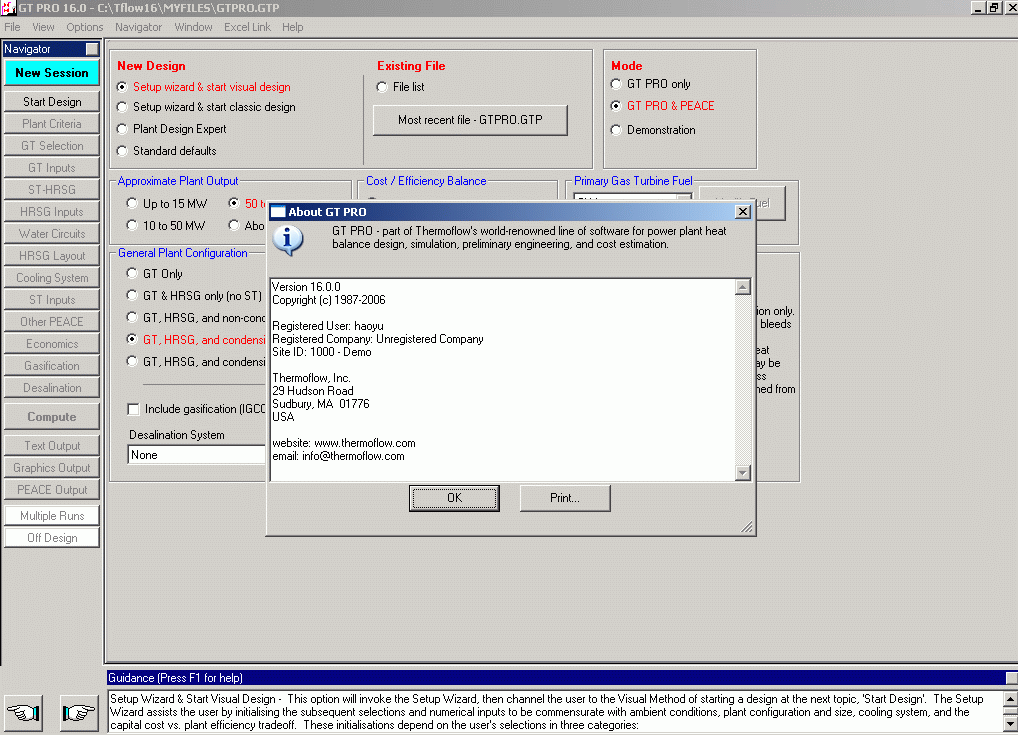Viewport: 1018px width, 735px height.
Task: Choose GT & HRSG only (no ST)
Action: coord(132,295)
